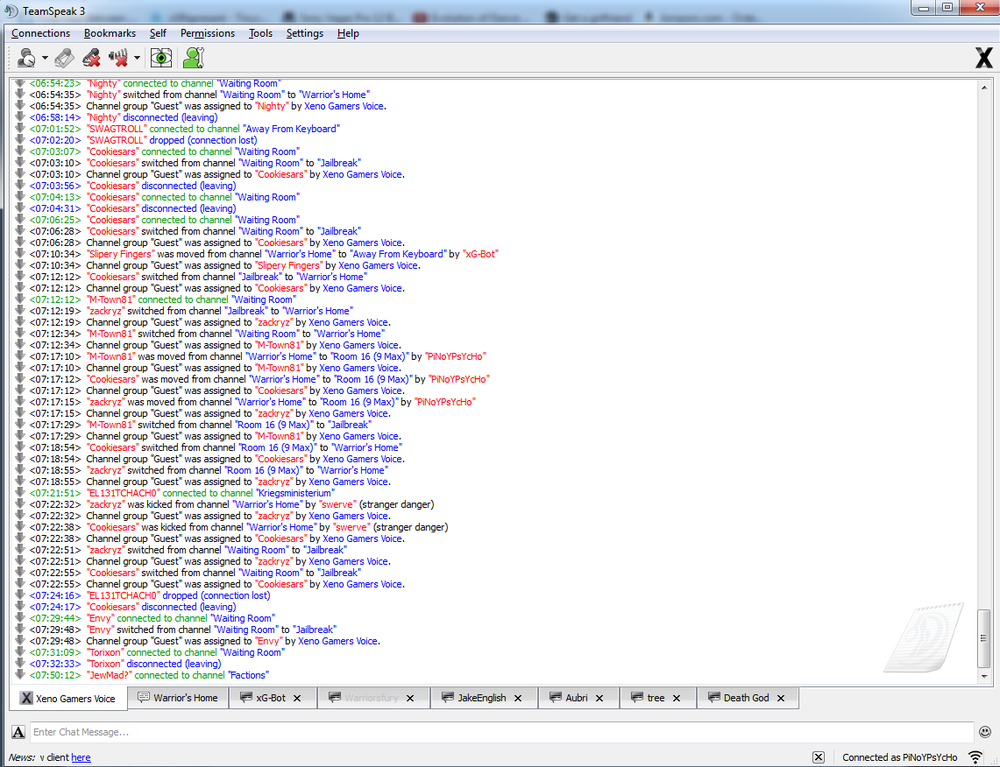Click the arrow icon beside the 07:50:12 log entry
Screen dimensions: 1000x767
[19, 675]
